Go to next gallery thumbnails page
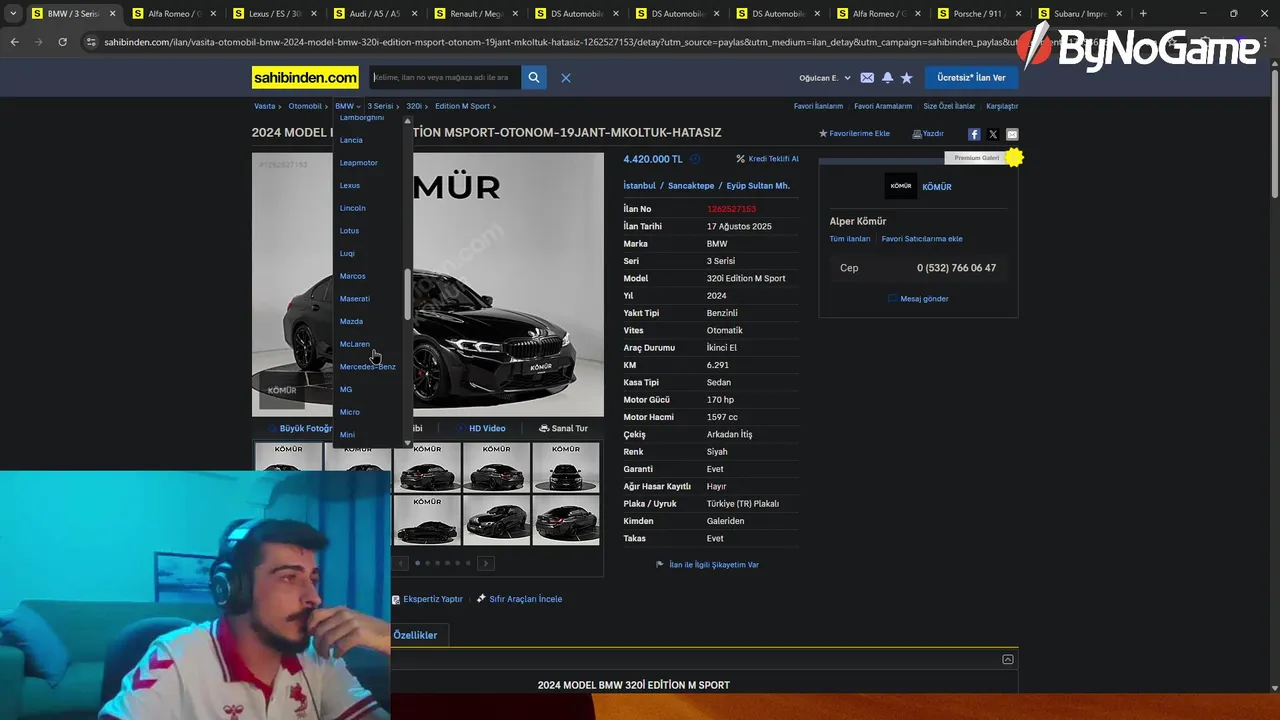 coord(486,563)
